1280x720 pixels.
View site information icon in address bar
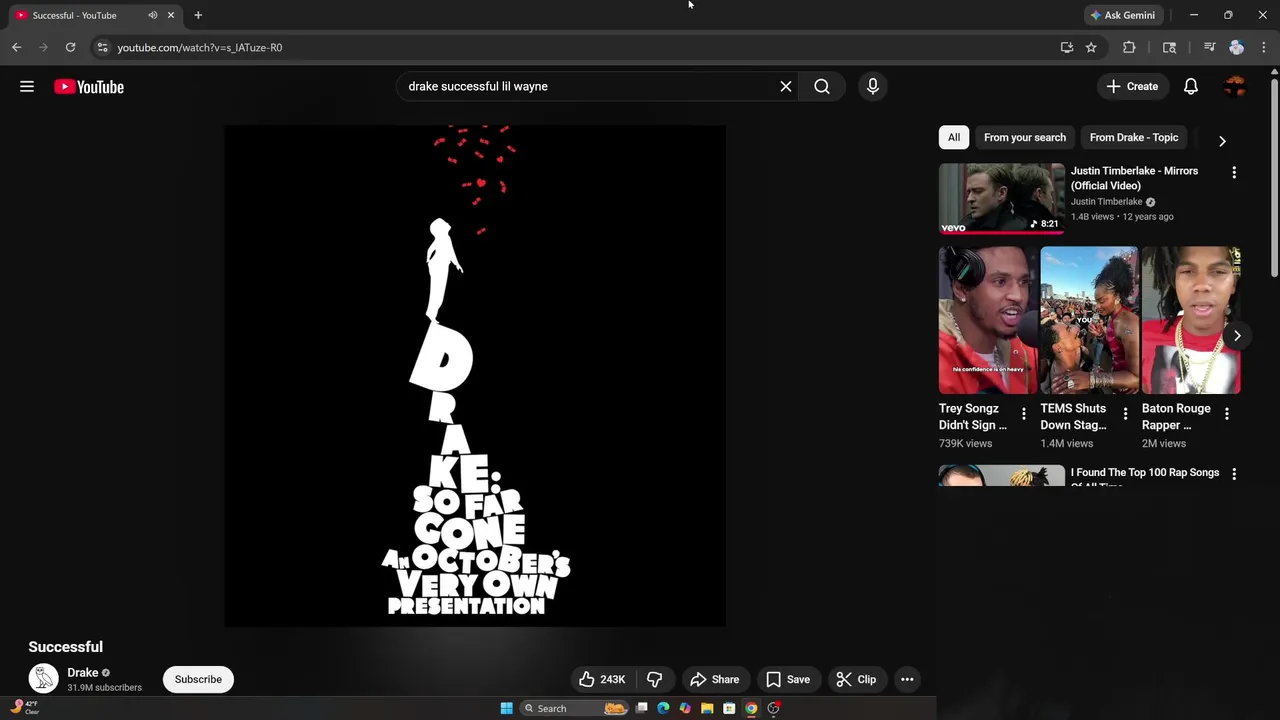click(x=102, y=47)
